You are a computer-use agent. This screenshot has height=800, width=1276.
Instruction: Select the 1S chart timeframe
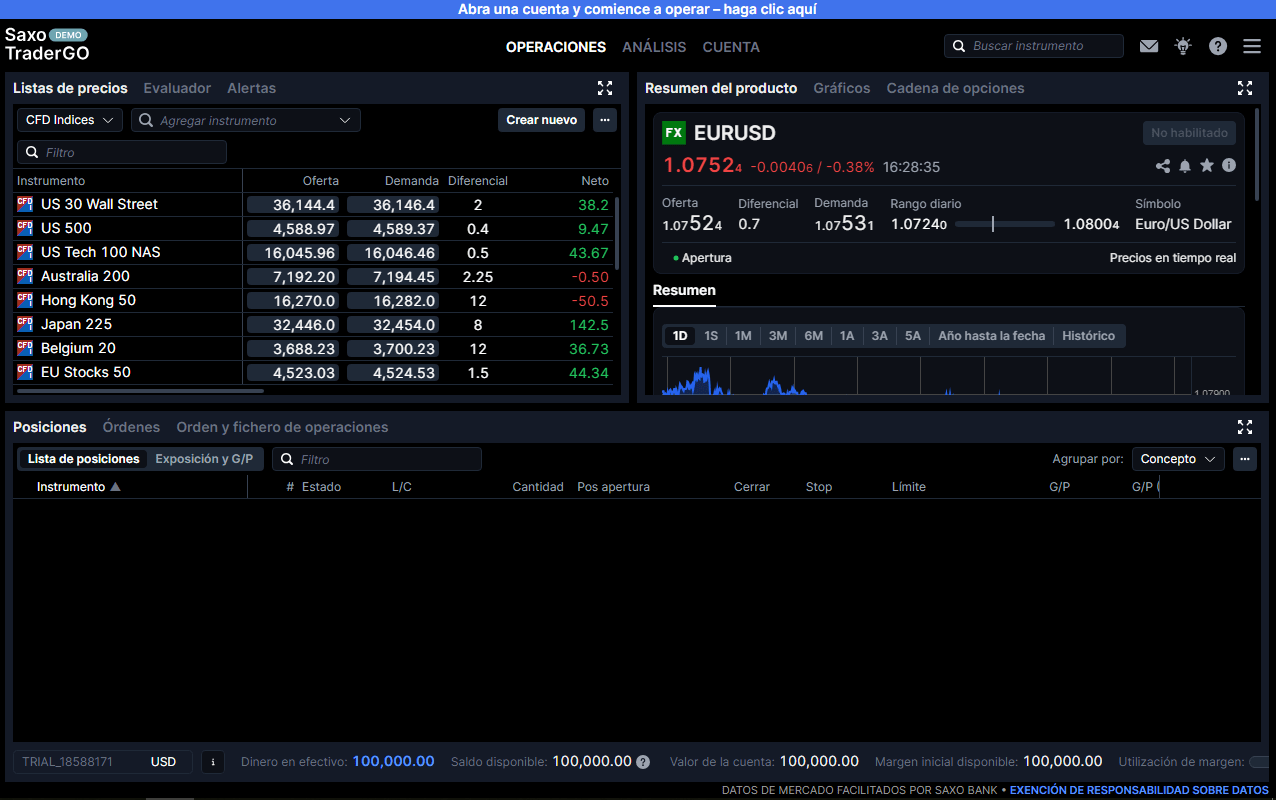pos(711,336)
